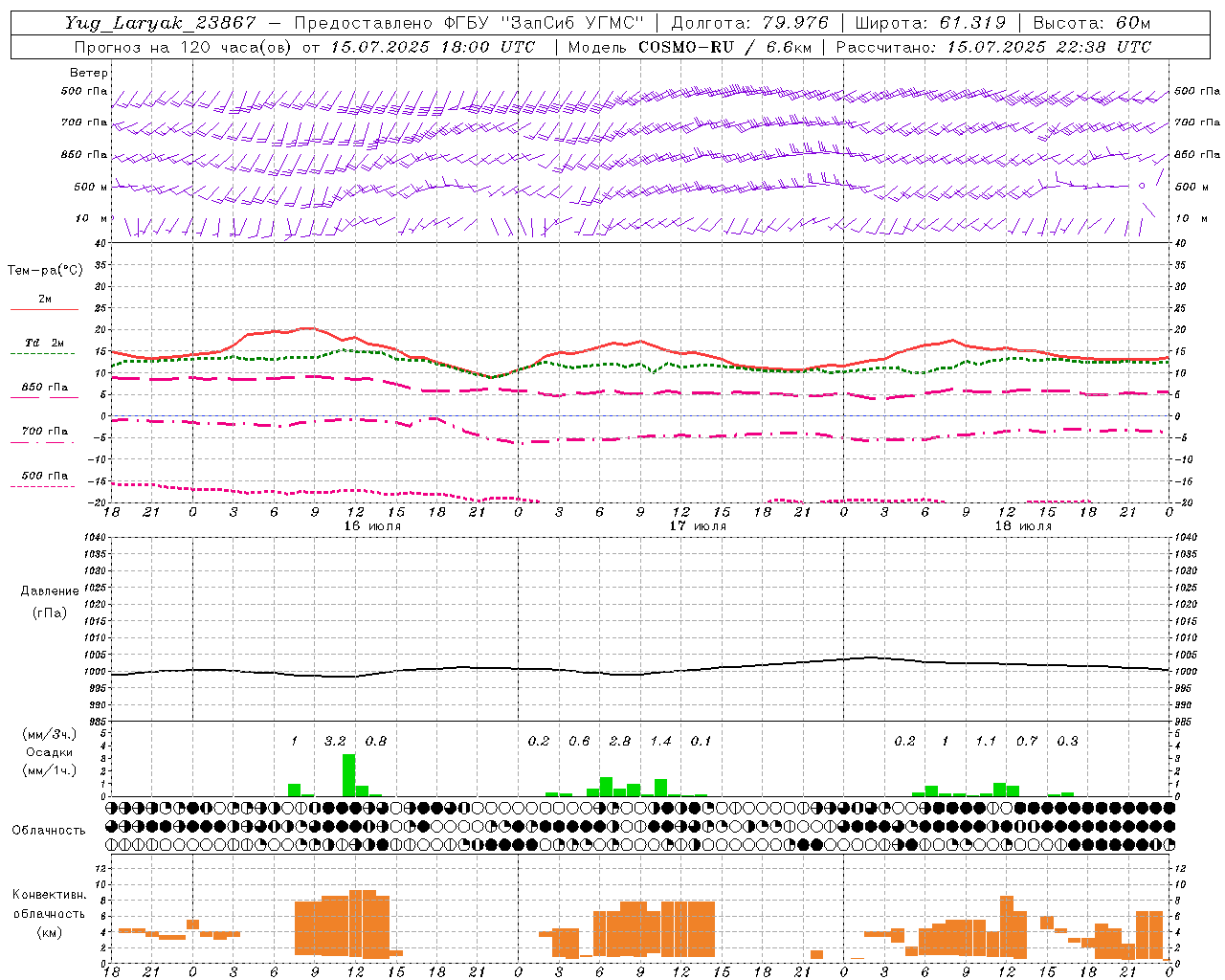Select the latitude value Широта: 61.319
The width and height of the screenshot is (1225, 980).
pos(930,23)
